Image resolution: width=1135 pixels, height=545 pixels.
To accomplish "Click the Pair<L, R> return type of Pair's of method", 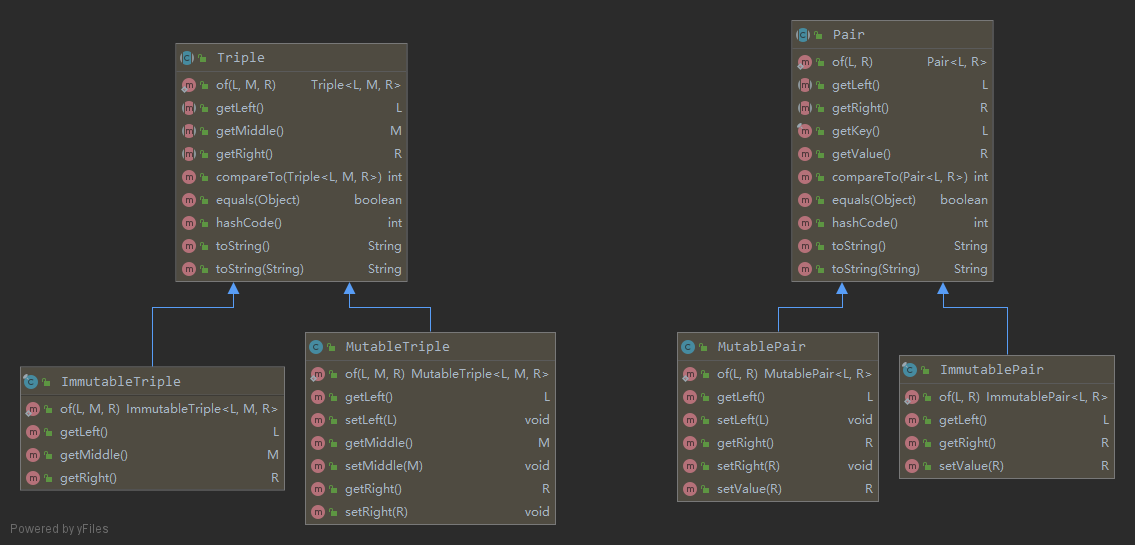I will click(x=957, y=62).
